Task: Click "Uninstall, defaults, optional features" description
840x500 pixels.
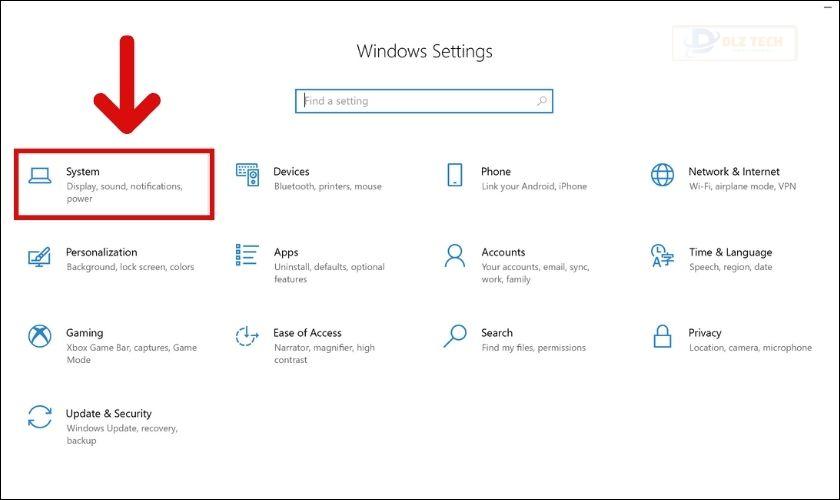Action: click(x=329, y=272)
